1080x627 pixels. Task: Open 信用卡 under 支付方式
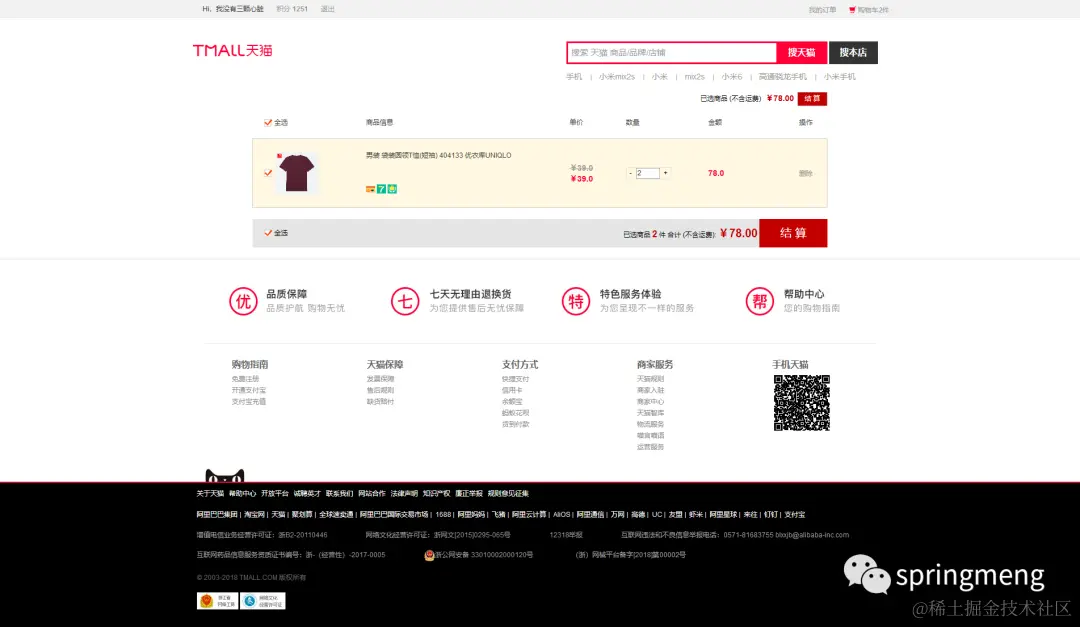tap(512, 390)
